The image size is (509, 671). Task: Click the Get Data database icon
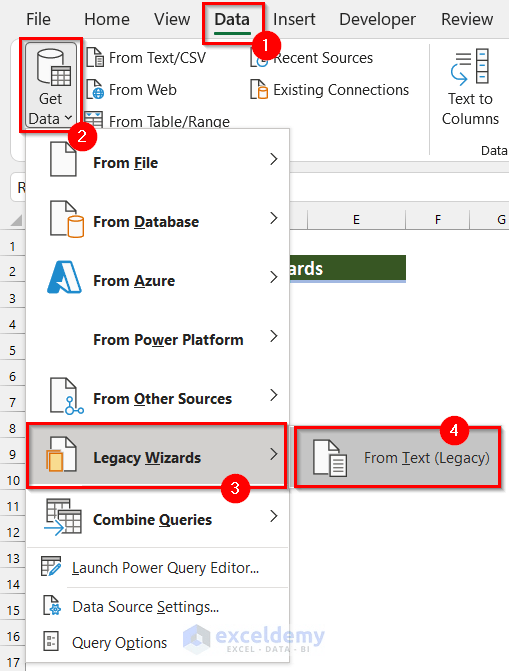pyautogui.click(x=53, y=67)
